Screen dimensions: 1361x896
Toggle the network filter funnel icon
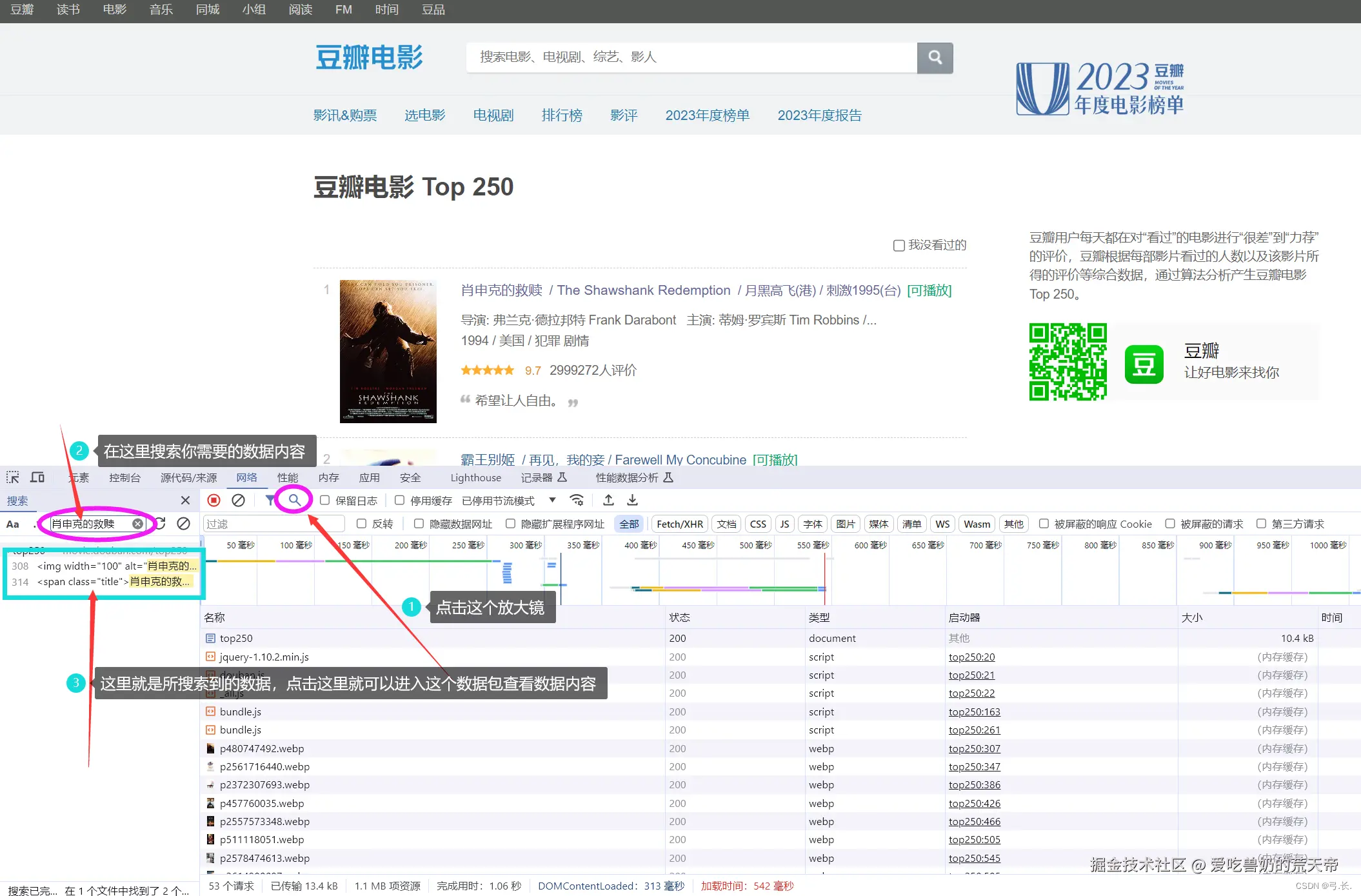270,500
